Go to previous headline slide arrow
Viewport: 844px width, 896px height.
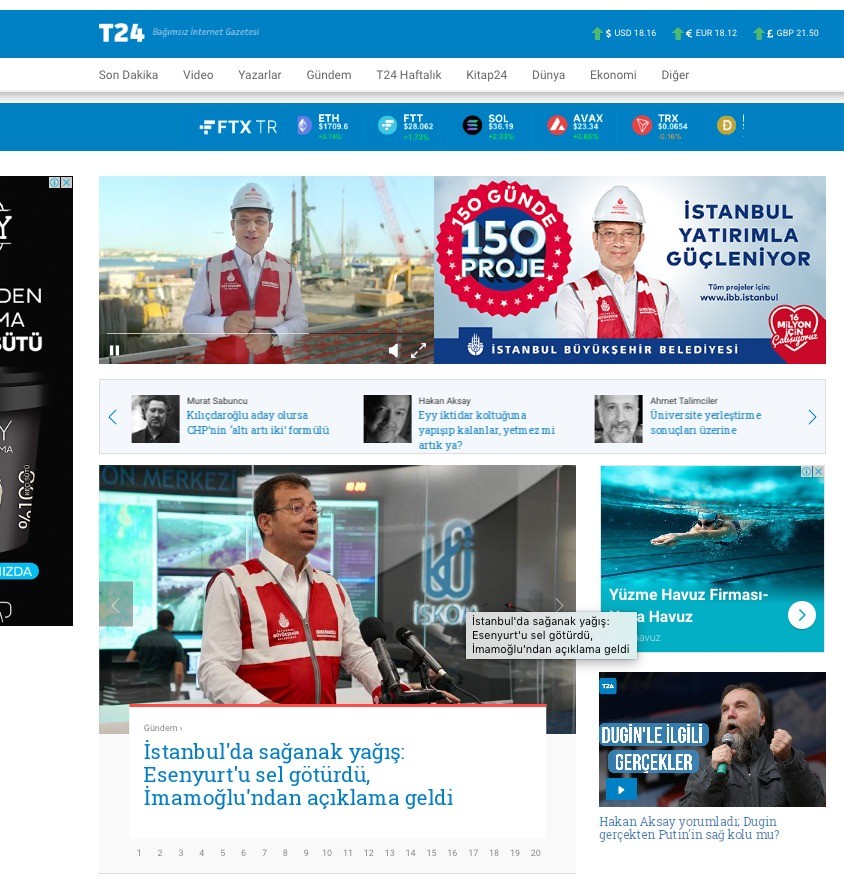click(x=115, y=604)
